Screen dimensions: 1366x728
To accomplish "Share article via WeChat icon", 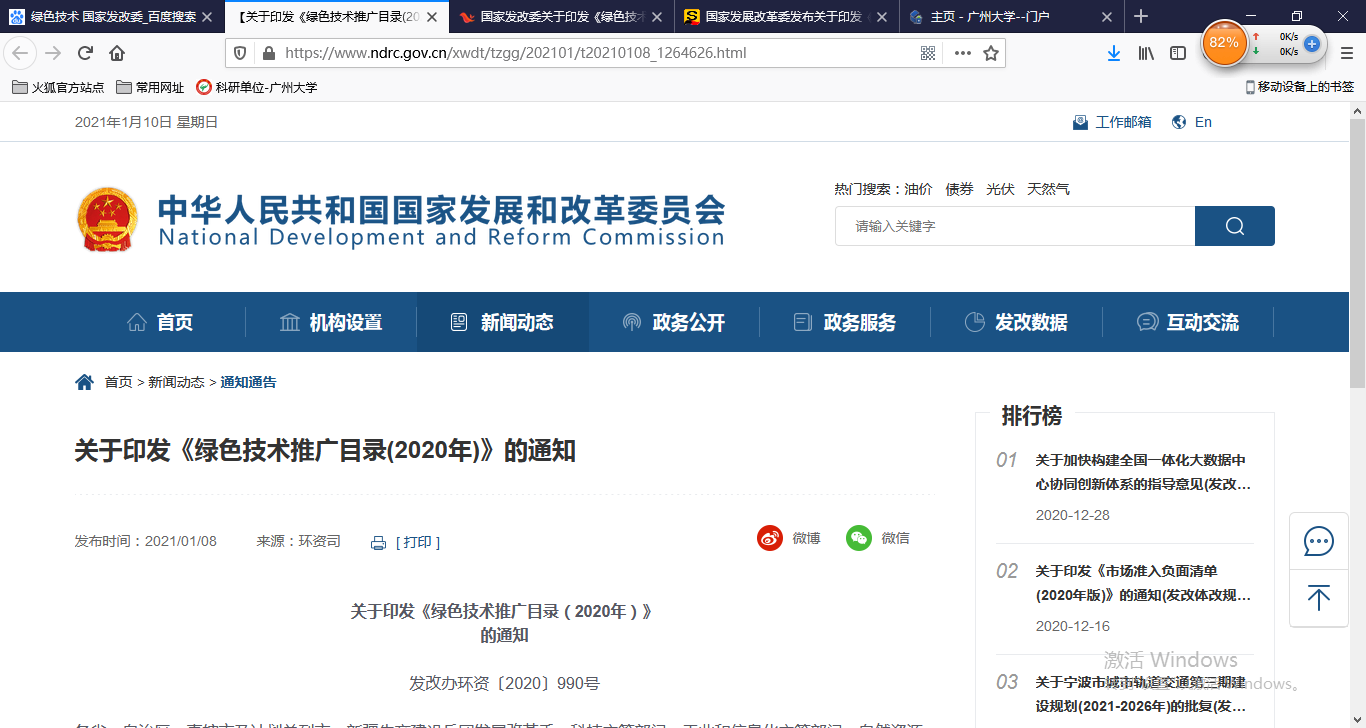I will click(x=858, y=538).
